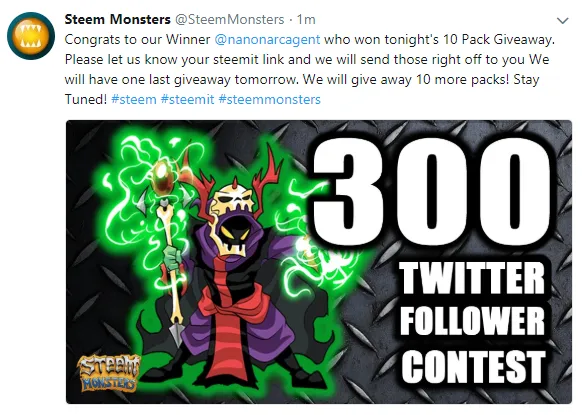This screenshot has height=415, width=582.
Task: Open the @nanonarcagent mention
Action: (x=267, y=39)
